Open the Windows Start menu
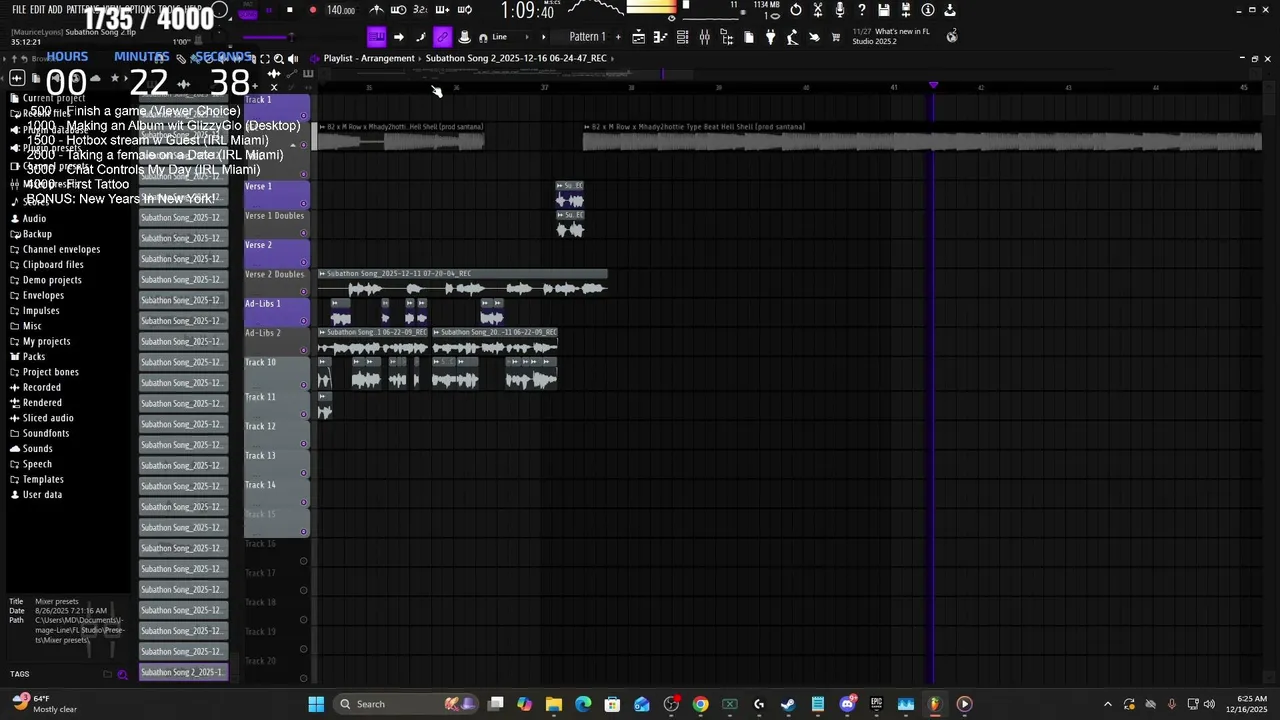This screenshot has width=1280, height=720. click(x=316, y=704)
